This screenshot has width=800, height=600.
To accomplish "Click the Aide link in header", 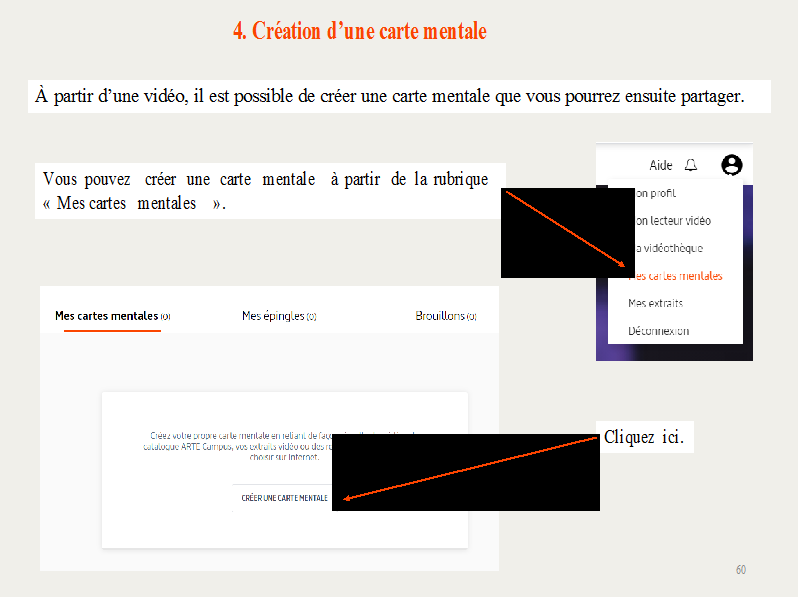I will (x=661, y=166).
